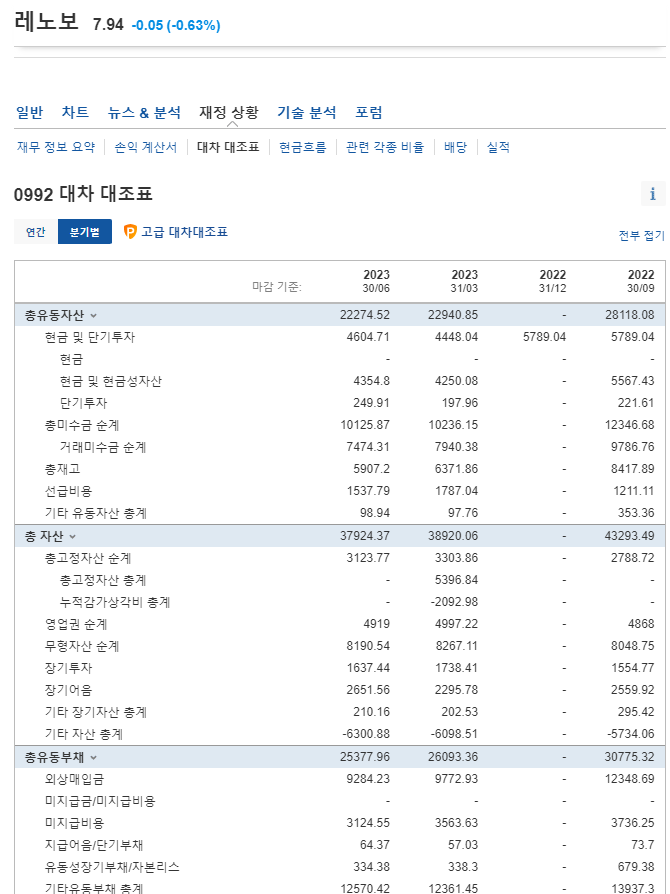This screenshot has height=894, width=670.
Task: Open the 배당 dividends page
Action: pos(456,147)
